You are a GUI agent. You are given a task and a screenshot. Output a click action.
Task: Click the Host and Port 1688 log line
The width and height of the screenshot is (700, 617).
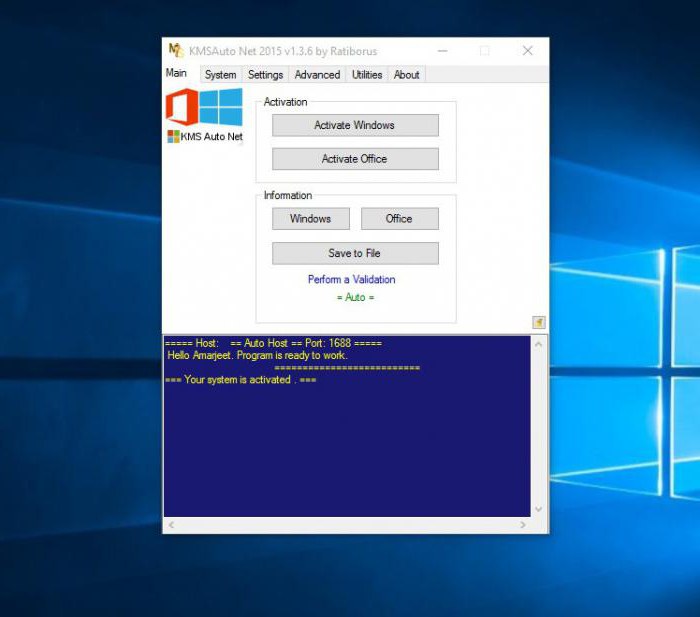pos(273,343)
